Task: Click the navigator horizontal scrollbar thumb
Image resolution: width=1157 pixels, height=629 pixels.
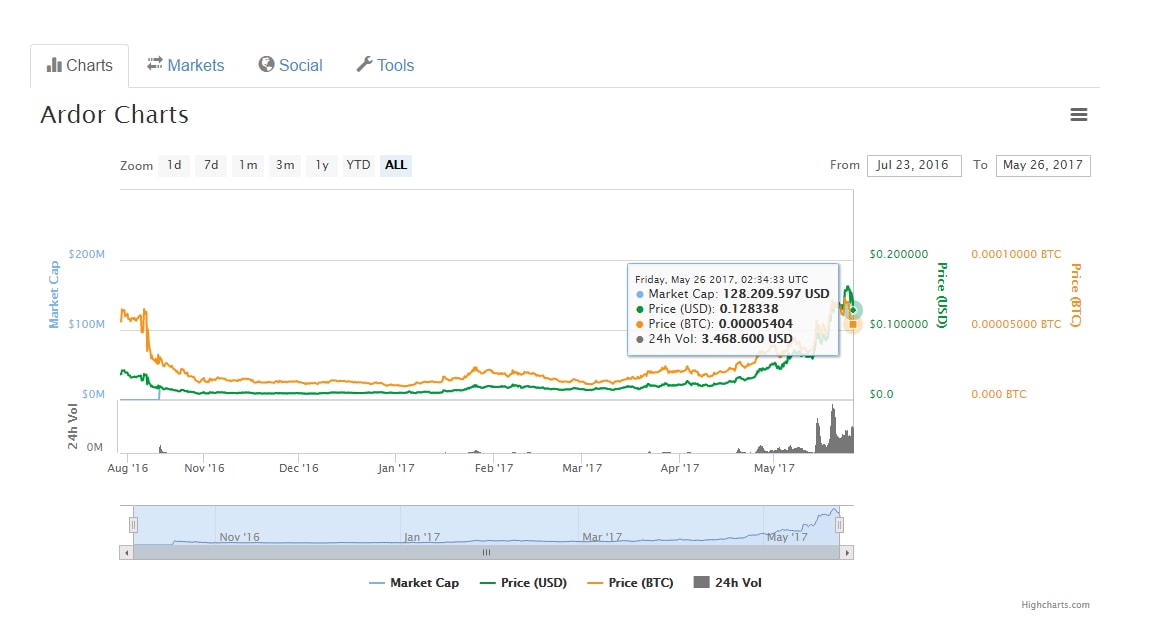Action: 486,552
